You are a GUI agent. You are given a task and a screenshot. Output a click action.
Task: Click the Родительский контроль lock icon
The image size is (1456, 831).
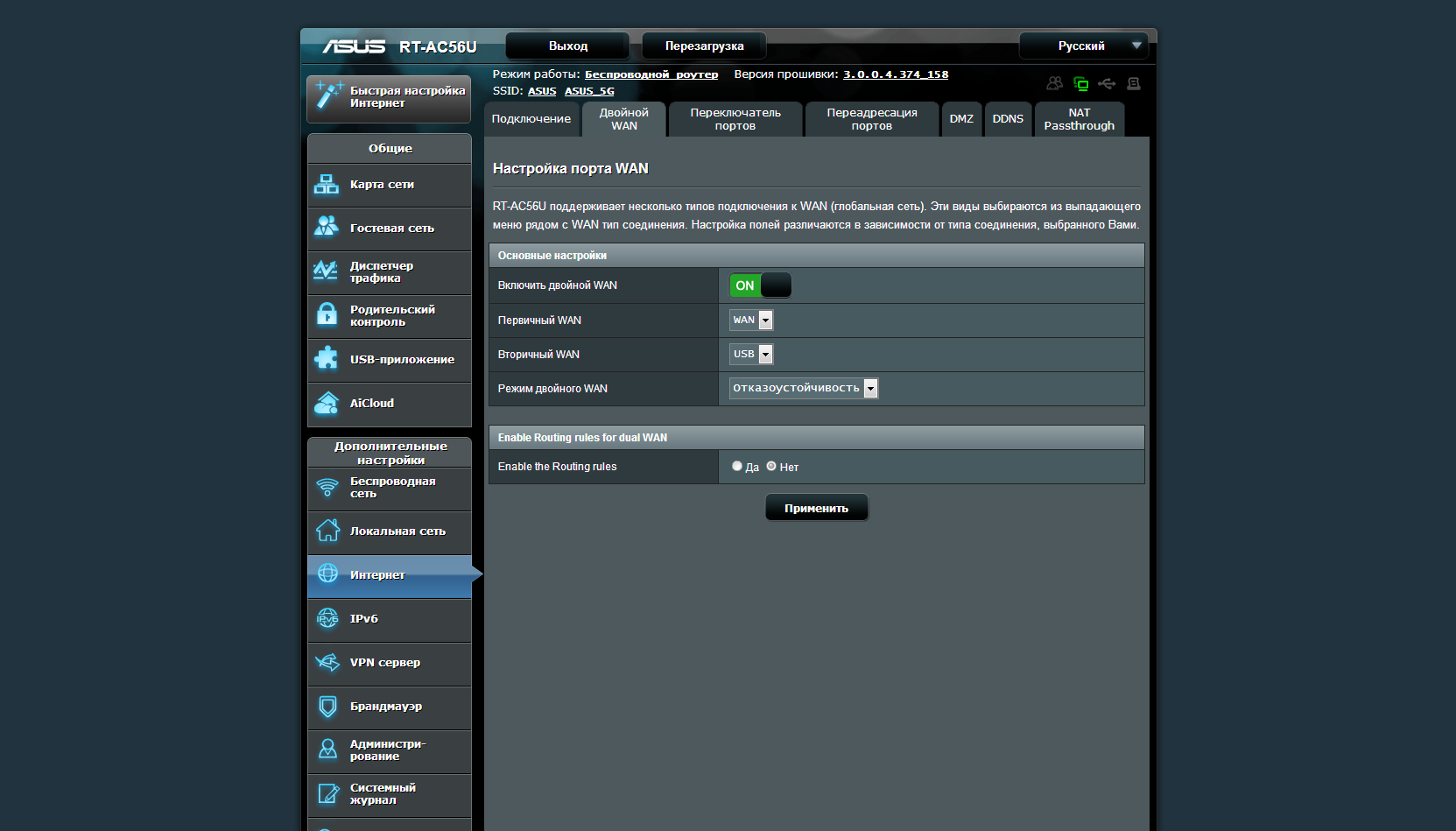coord(327,314)
